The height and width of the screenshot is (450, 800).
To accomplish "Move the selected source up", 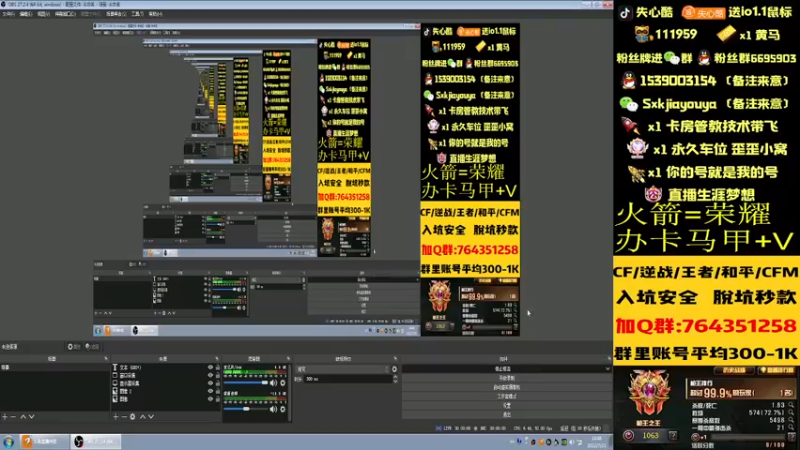I will point(143,417).
